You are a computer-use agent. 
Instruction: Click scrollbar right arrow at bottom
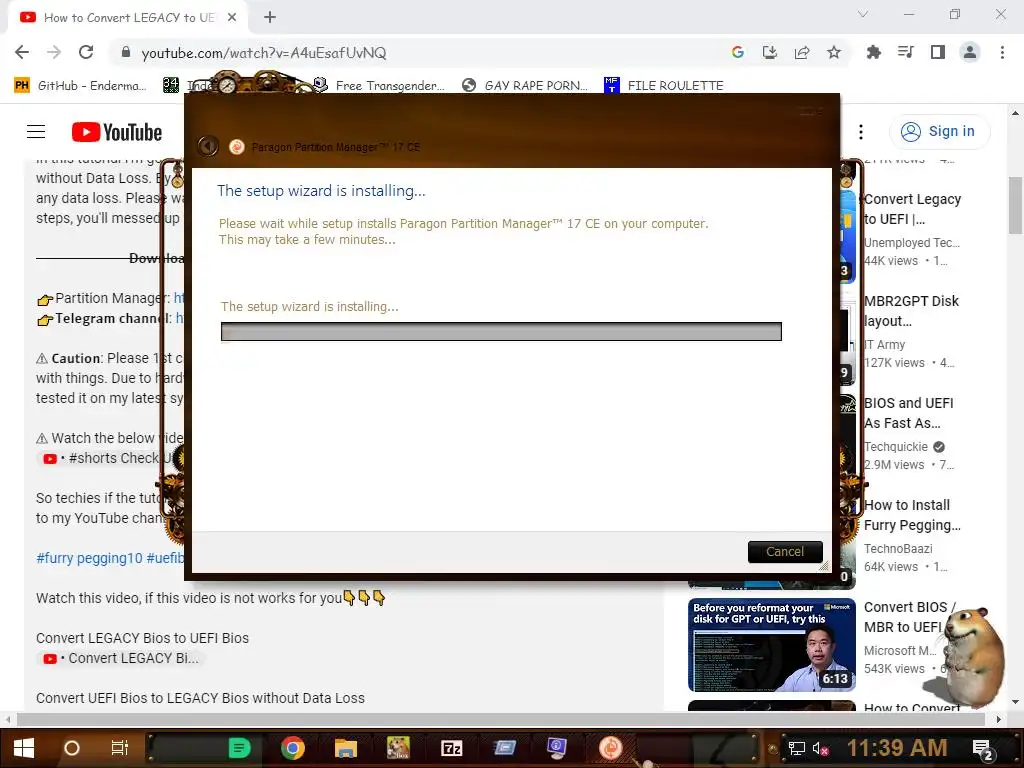pyautogui.click(x=998, y=719)
